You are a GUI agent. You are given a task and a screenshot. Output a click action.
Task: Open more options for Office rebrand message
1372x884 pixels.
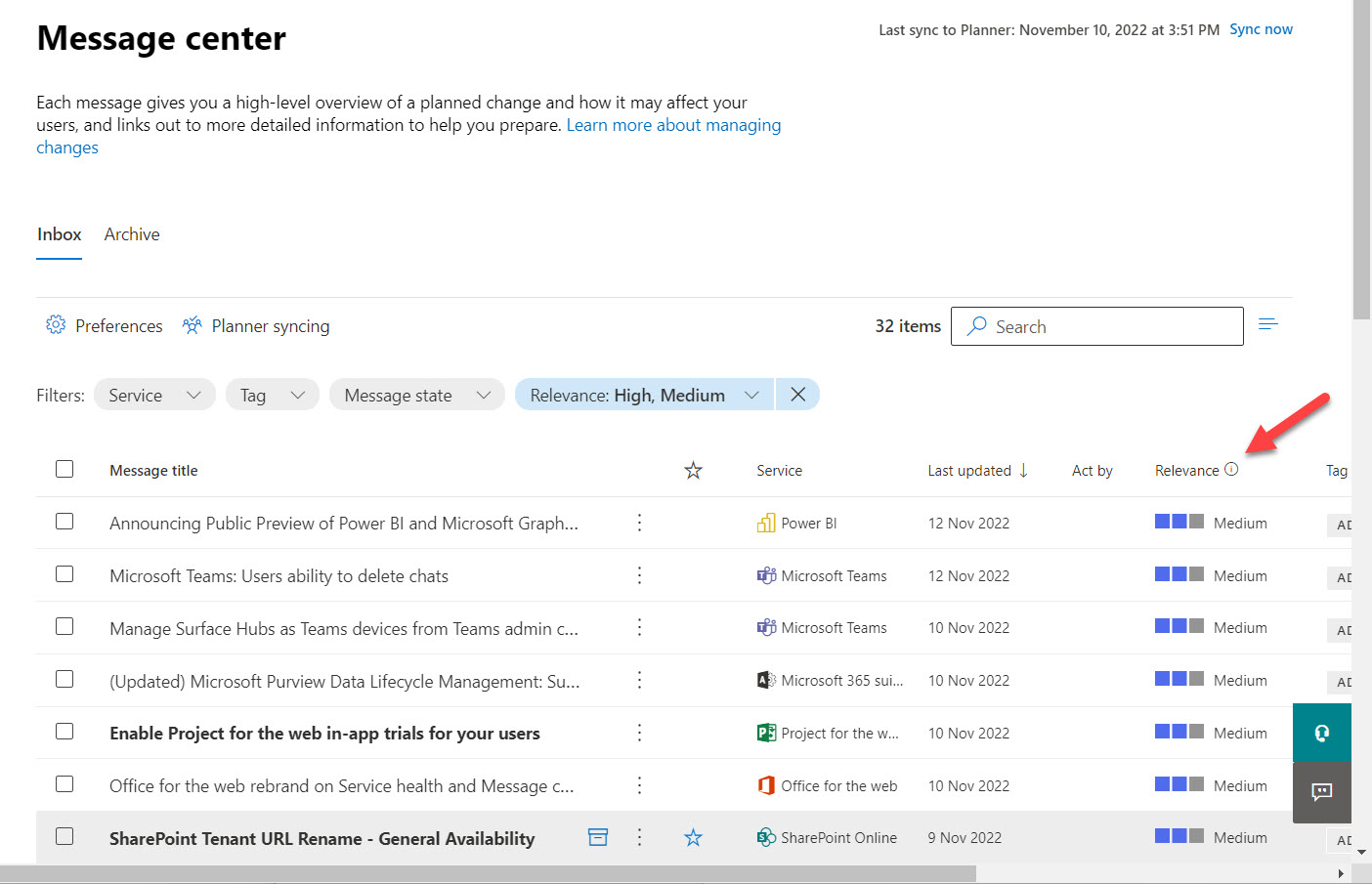pos(639,785)
